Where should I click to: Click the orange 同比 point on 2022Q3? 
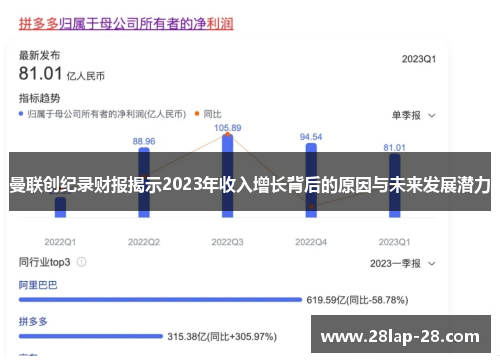(x=228, y=134)
